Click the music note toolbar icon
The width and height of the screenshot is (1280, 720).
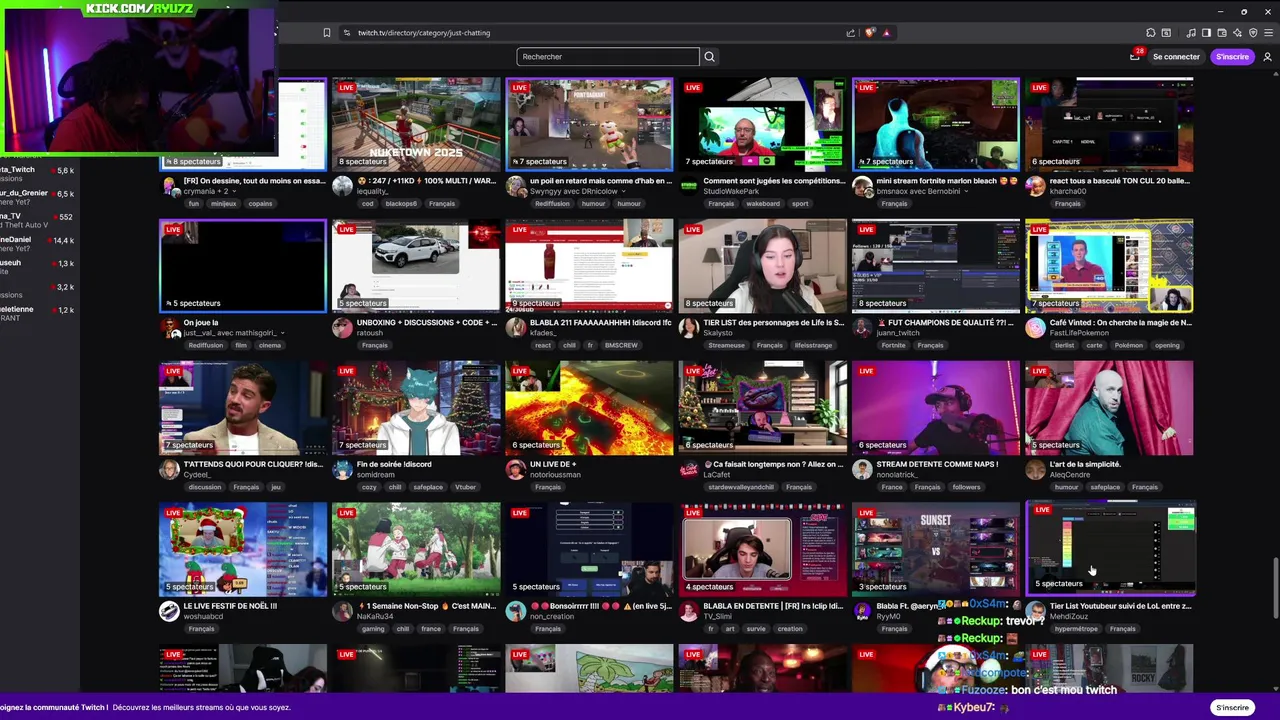(x=1192, y=33)
